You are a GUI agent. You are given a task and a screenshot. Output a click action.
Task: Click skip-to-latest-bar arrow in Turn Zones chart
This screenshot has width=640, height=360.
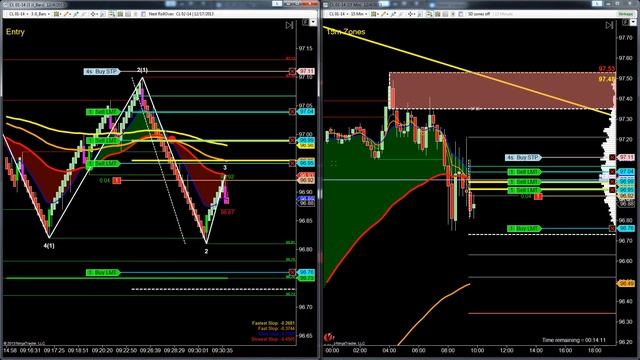[609, 25]
